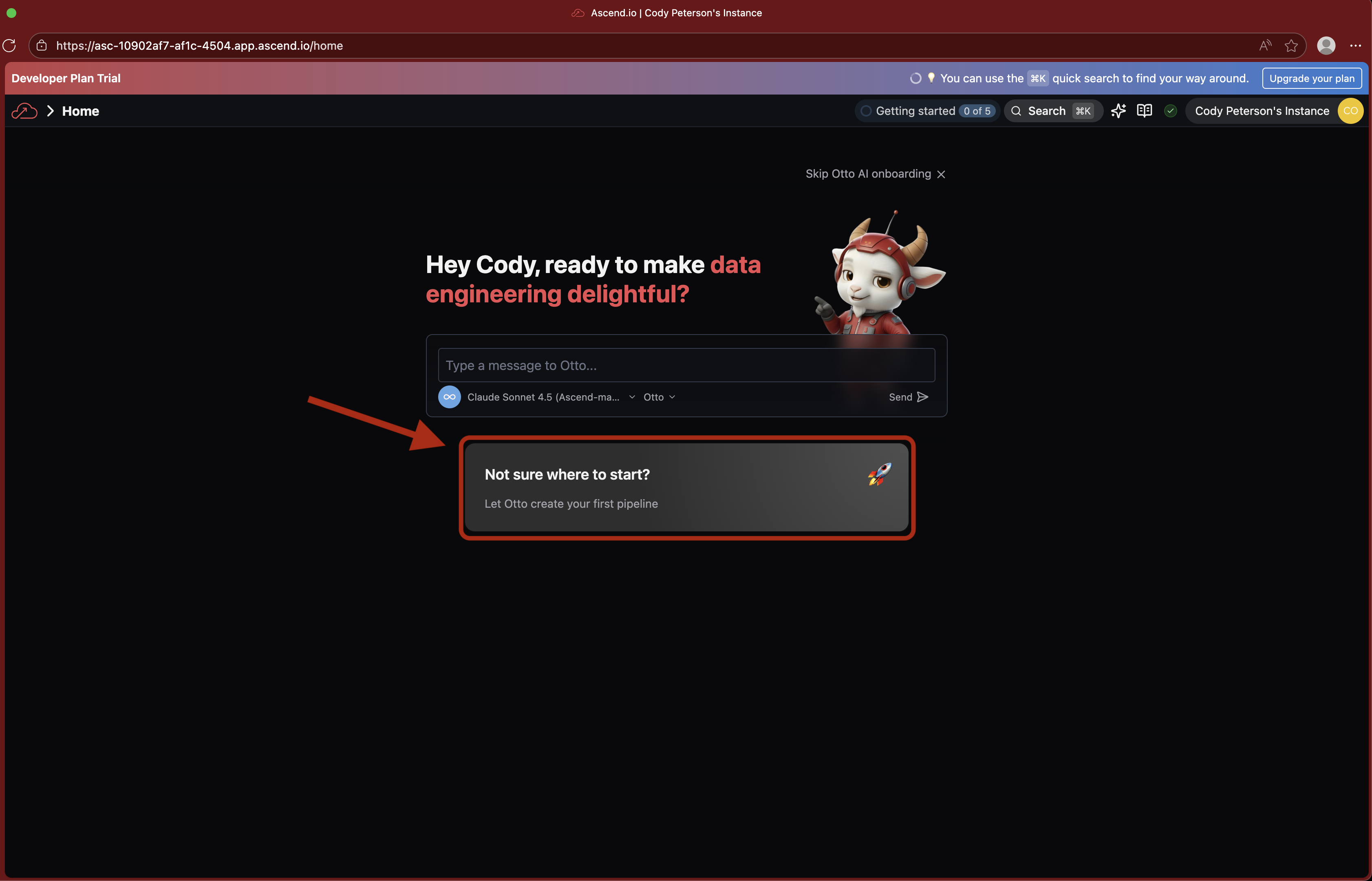Open the documentation book icon

(1144, 111)
